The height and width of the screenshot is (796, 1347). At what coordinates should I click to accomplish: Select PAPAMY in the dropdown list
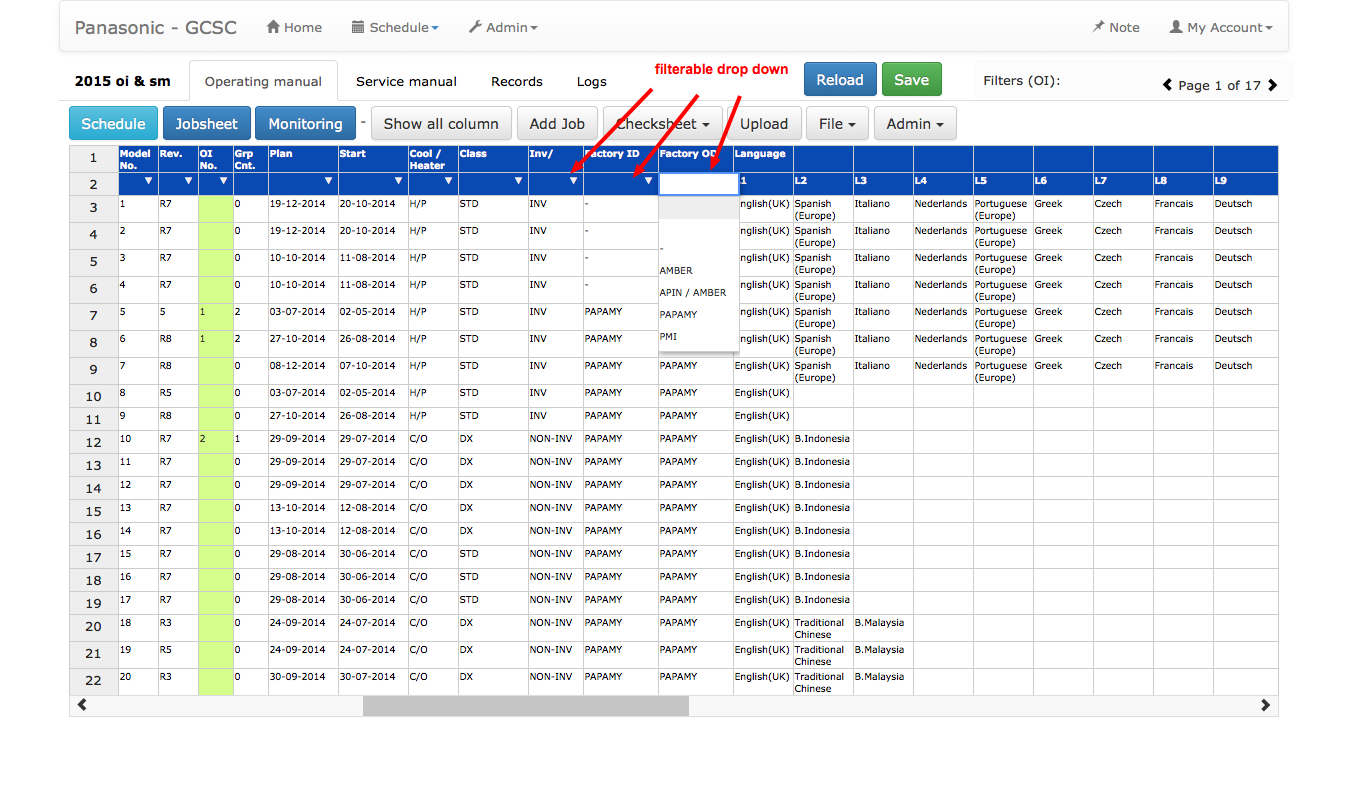pos(679,314)
